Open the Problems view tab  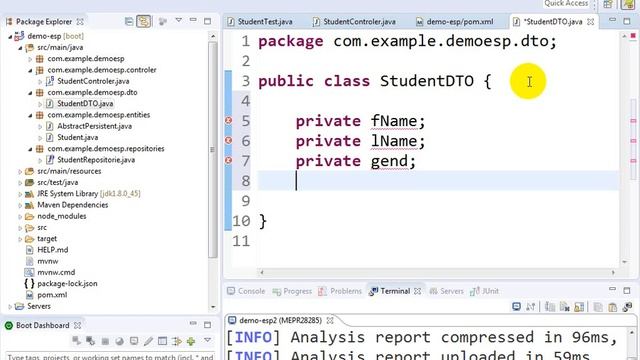340,291
